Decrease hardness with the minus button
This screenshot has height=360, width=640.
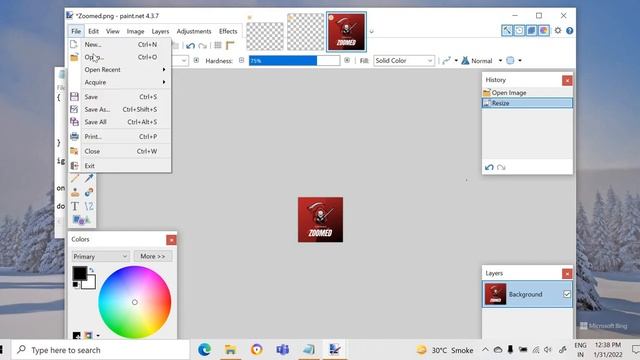click(x=241, y=60)
